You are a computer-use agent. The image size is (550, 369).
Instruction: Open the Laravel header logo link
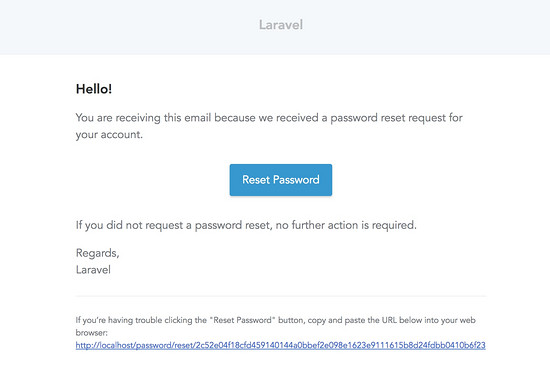[281, 25]
